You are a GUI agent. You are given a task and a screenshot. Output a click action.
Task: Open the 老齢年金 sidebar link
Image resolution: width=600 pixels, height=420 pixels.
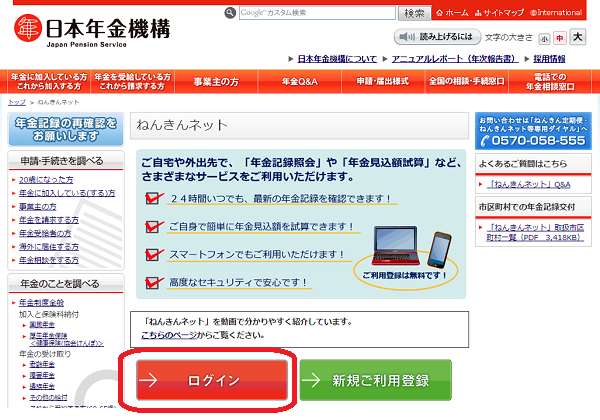pyautogui.click(x=42, y=365)
